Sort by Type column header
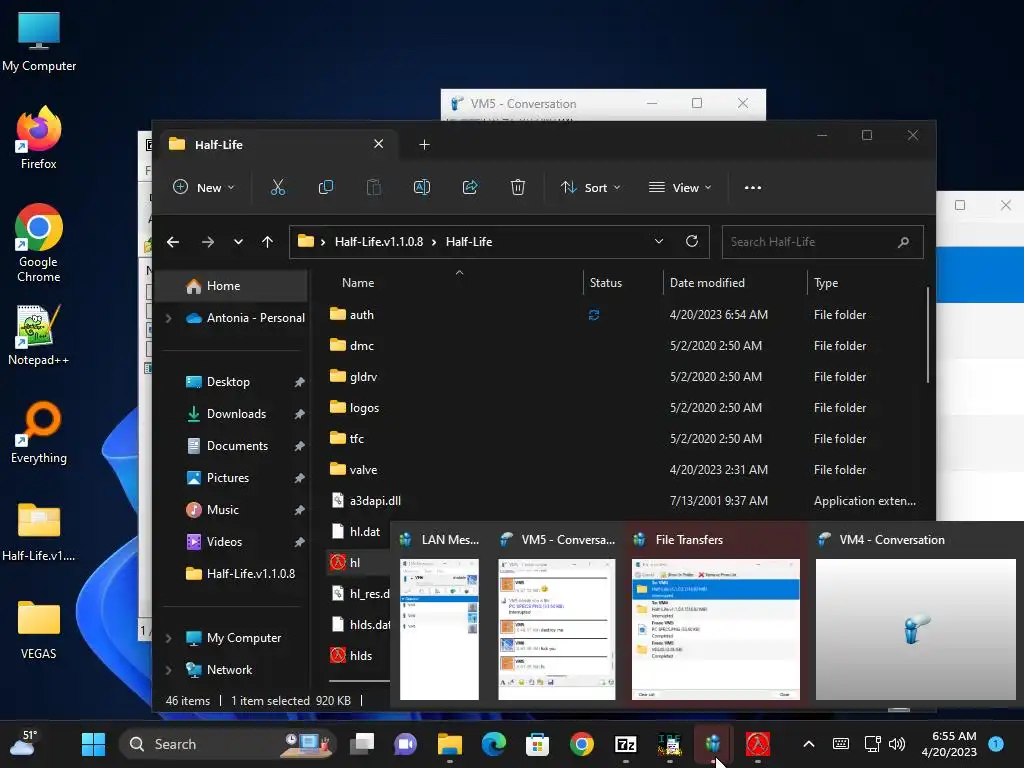 pos(825,283)
